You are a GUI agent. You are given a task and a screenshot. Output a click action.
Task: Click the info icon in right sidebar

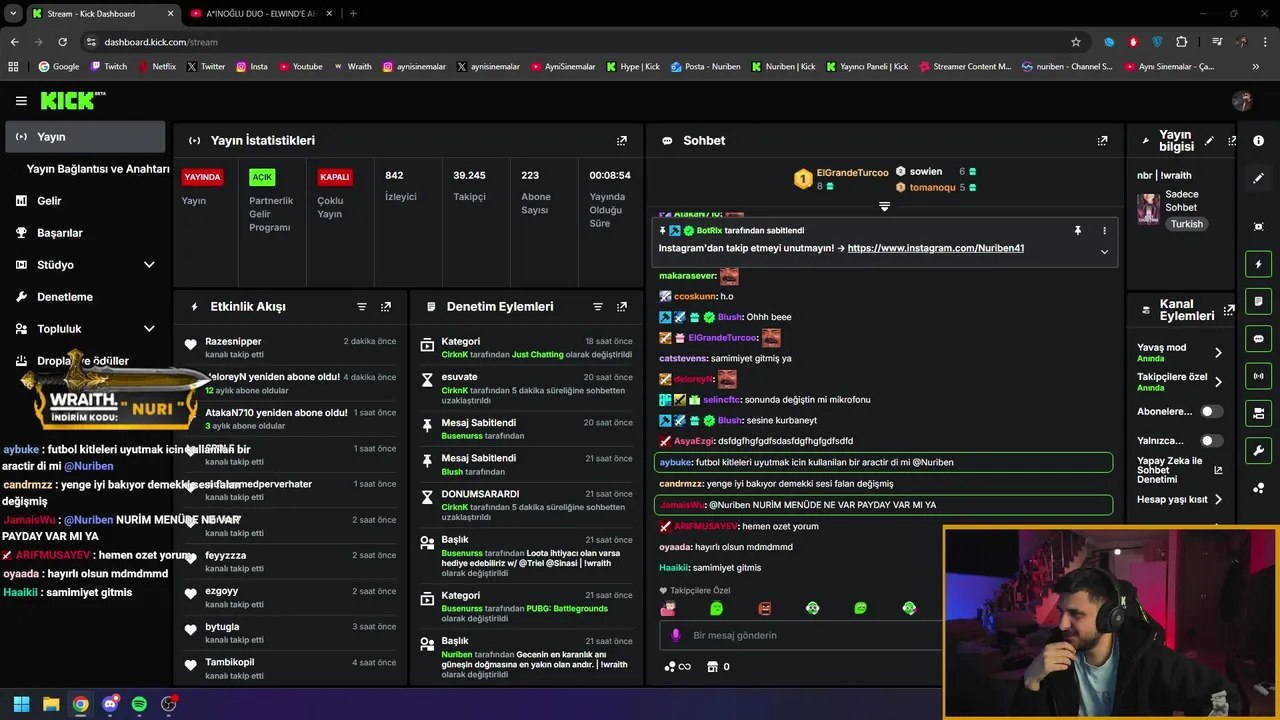coord(1259,139)
